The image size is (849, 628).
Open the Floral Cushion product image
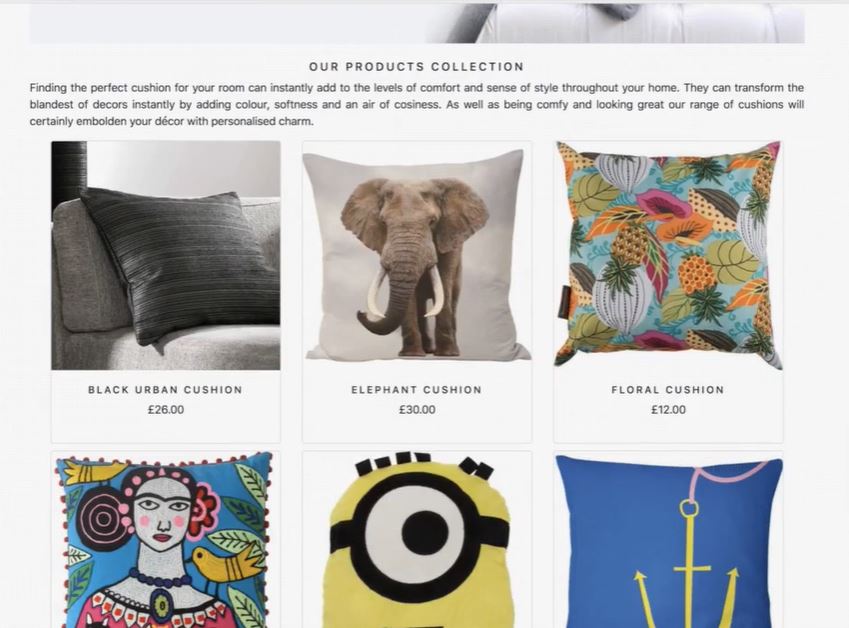(668, 256)
